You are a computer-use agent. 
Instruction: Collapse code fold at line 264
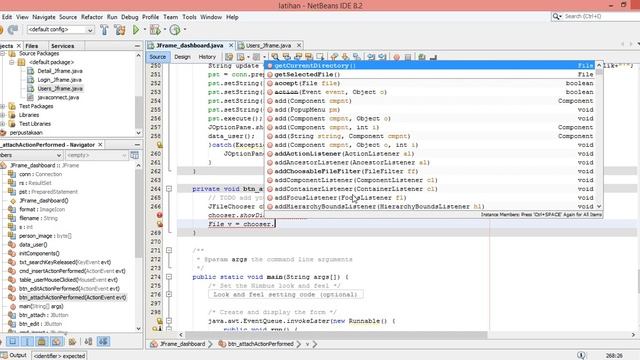pyautogui.click(x=169, y=189)
